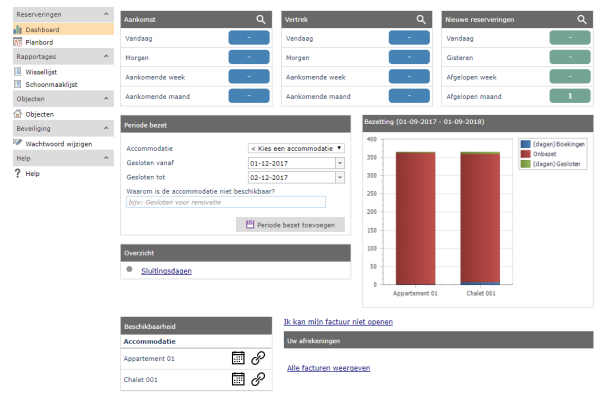This screenshot has height=407, width=607.
Task: Click the link icon for Appartement 01
Action: (x=258, y=358)
